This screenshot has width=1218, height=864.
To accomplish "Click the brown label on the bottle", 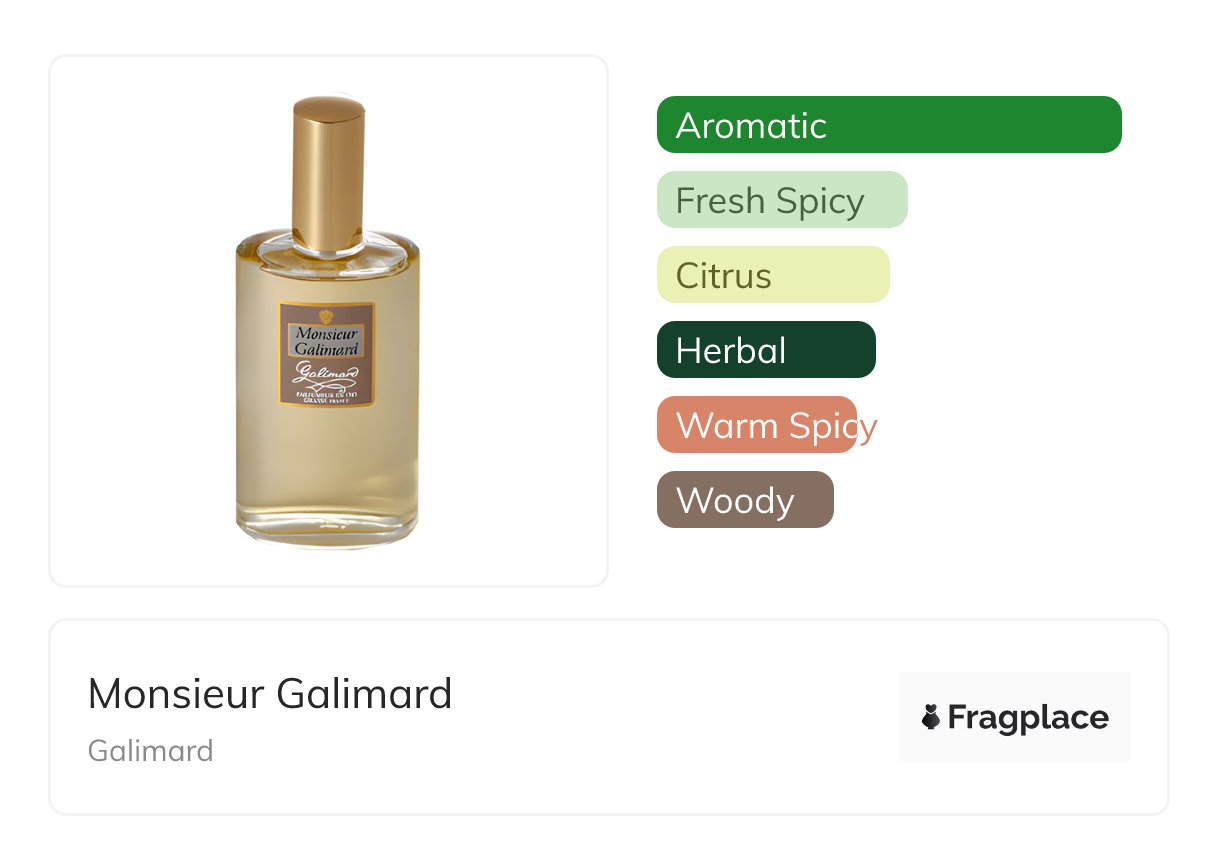I will click(327, 354).
